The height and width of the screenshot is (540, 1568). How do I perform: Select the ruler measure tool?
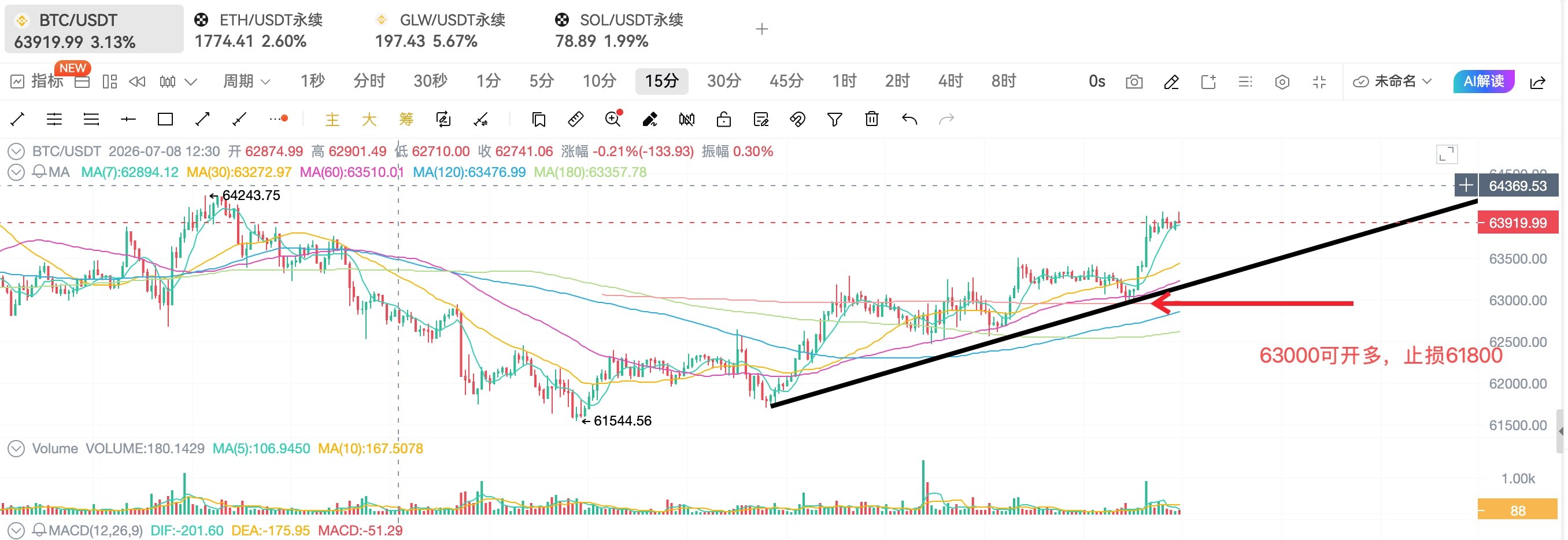(x=576, y=119)
